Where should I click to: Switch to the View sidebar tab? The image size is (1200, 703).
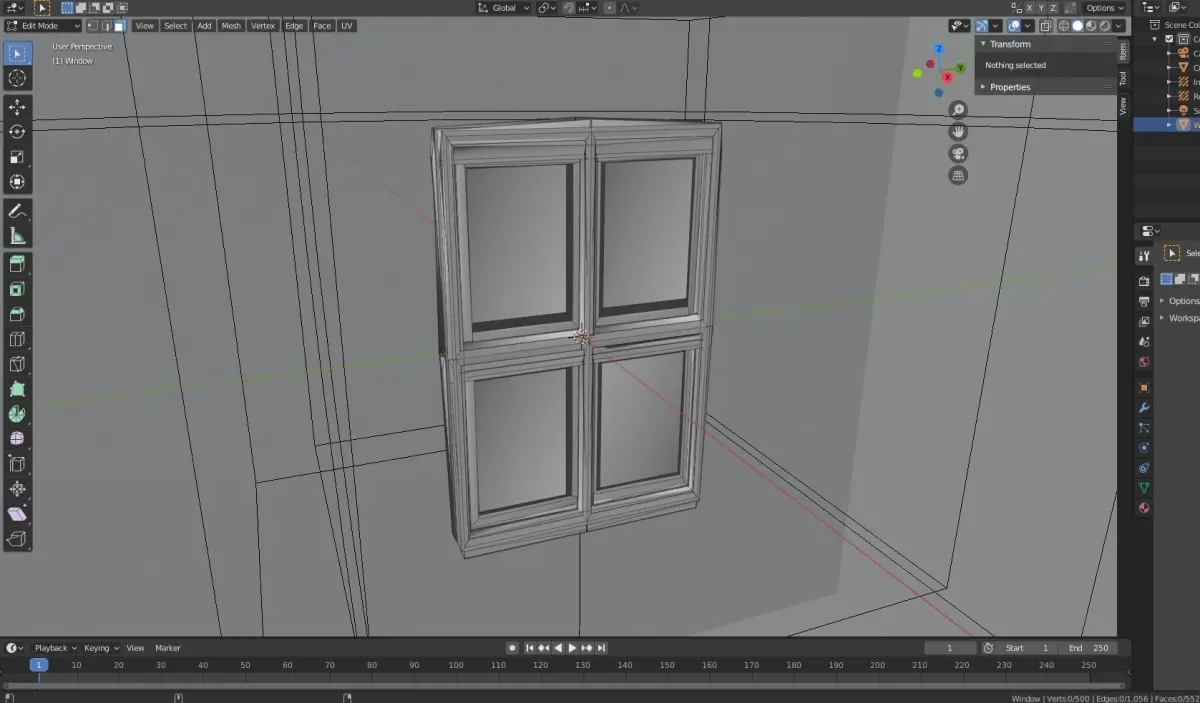pyautogui.click(x=1123, y=105)
